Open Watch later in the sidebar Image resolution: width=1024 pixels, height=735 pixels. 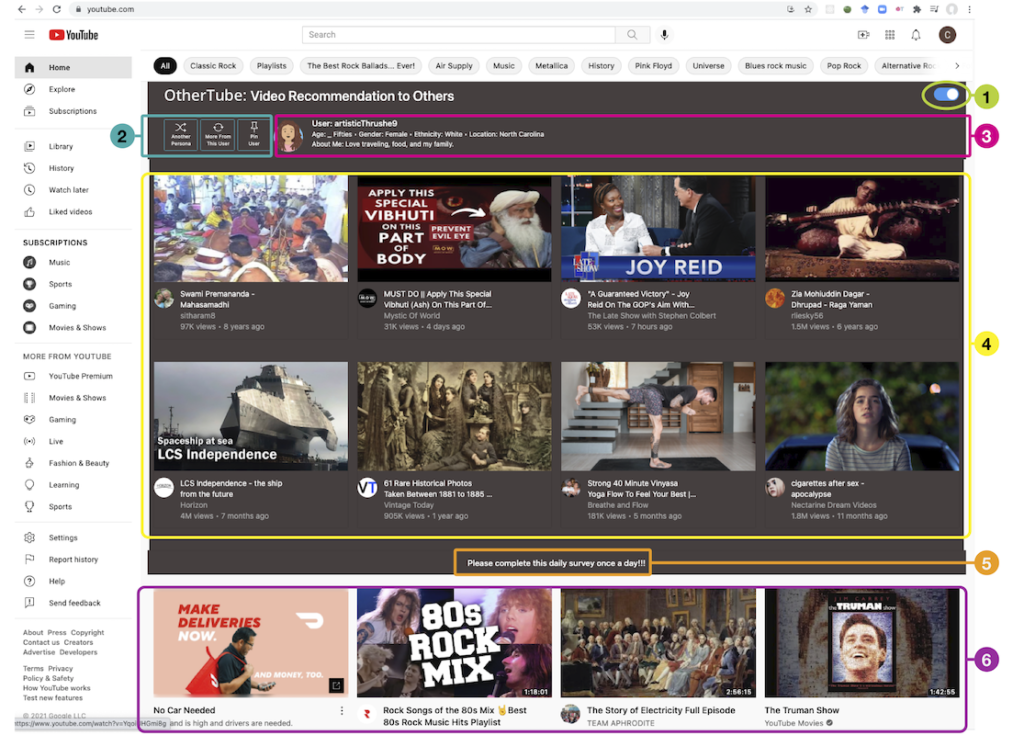pyautogui.click(x=73, y=189)
